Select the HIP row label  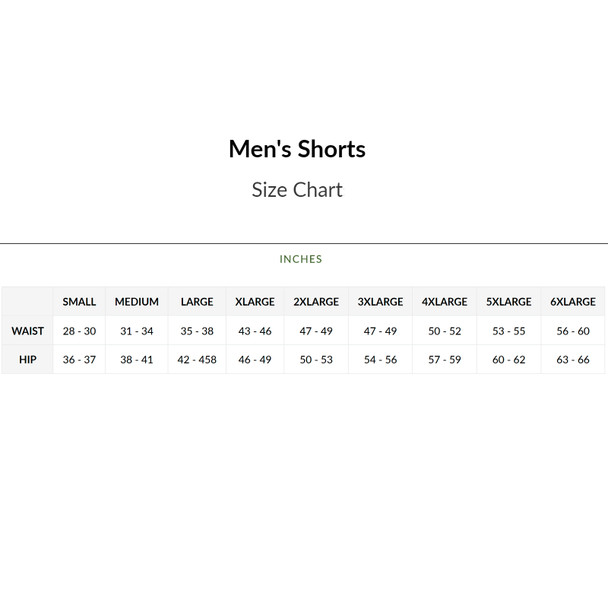coord(27,360)
